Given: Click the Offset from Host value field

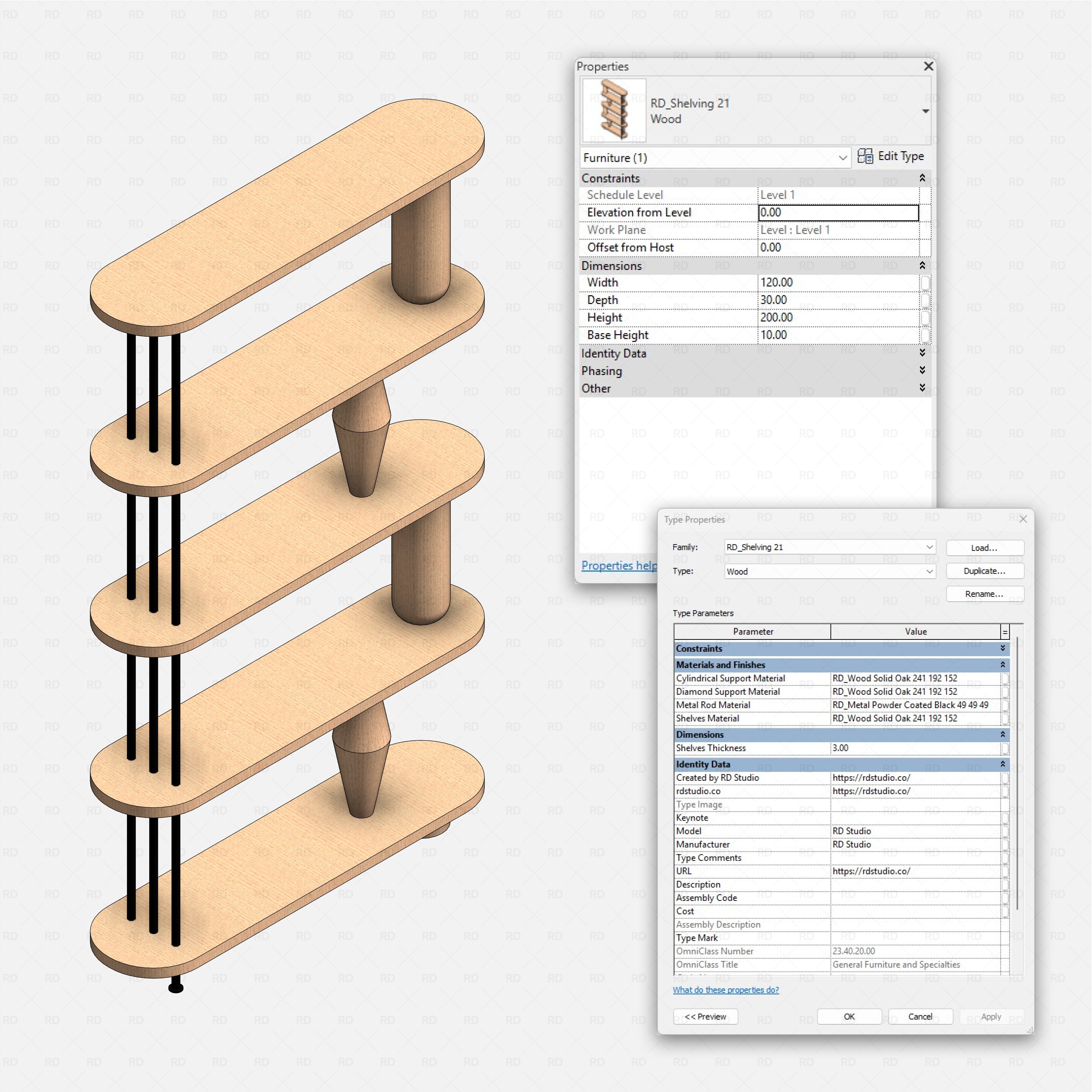Looking at the screenshot, I should pos(838,247).
